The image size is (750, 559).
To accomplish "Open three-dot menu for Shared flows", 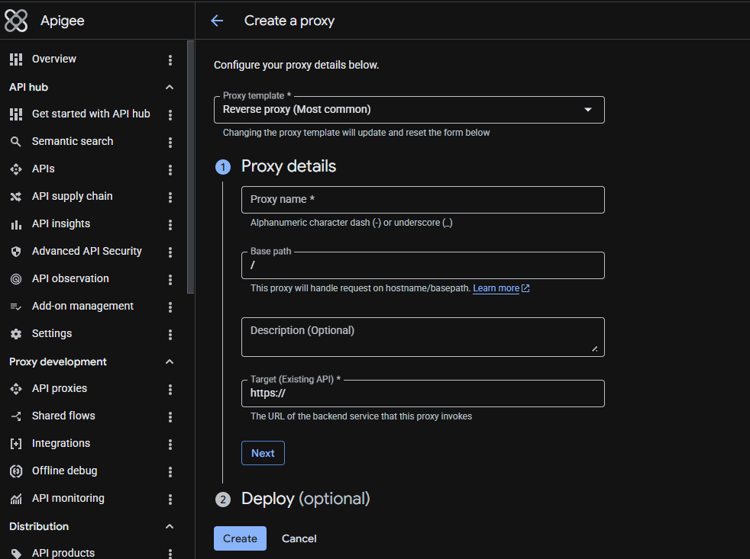I will (x=170, y=417).
